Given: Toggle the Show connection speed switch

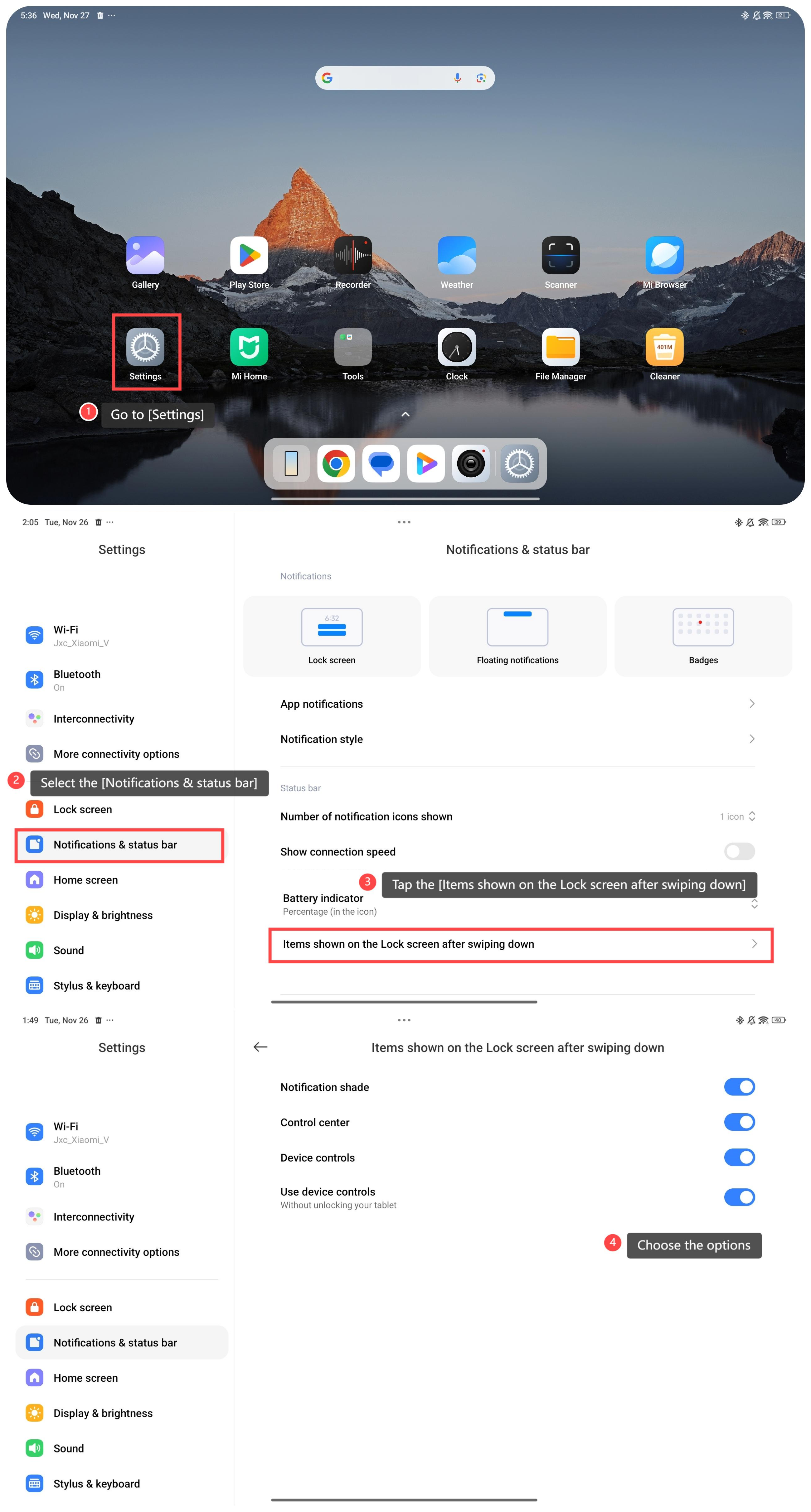Looking at the screenshot, I should pyautogui.click(x=739, y=851).
